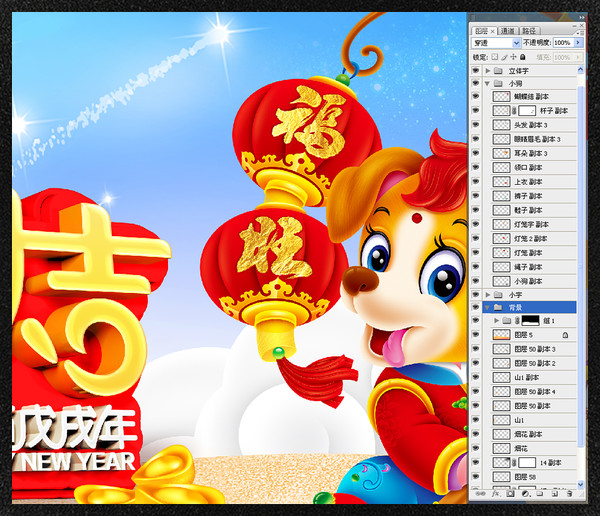Hide the 立体字 group
This screenshot has height=516, width=600.
476,70
